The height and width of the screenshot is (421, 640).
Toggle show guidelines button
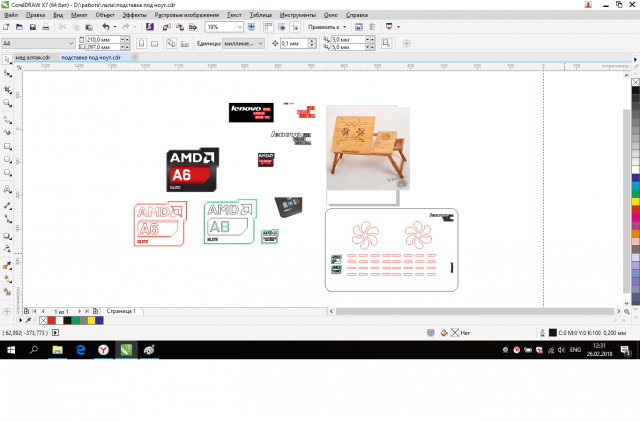pyautogui.click(x=295, y=27)
